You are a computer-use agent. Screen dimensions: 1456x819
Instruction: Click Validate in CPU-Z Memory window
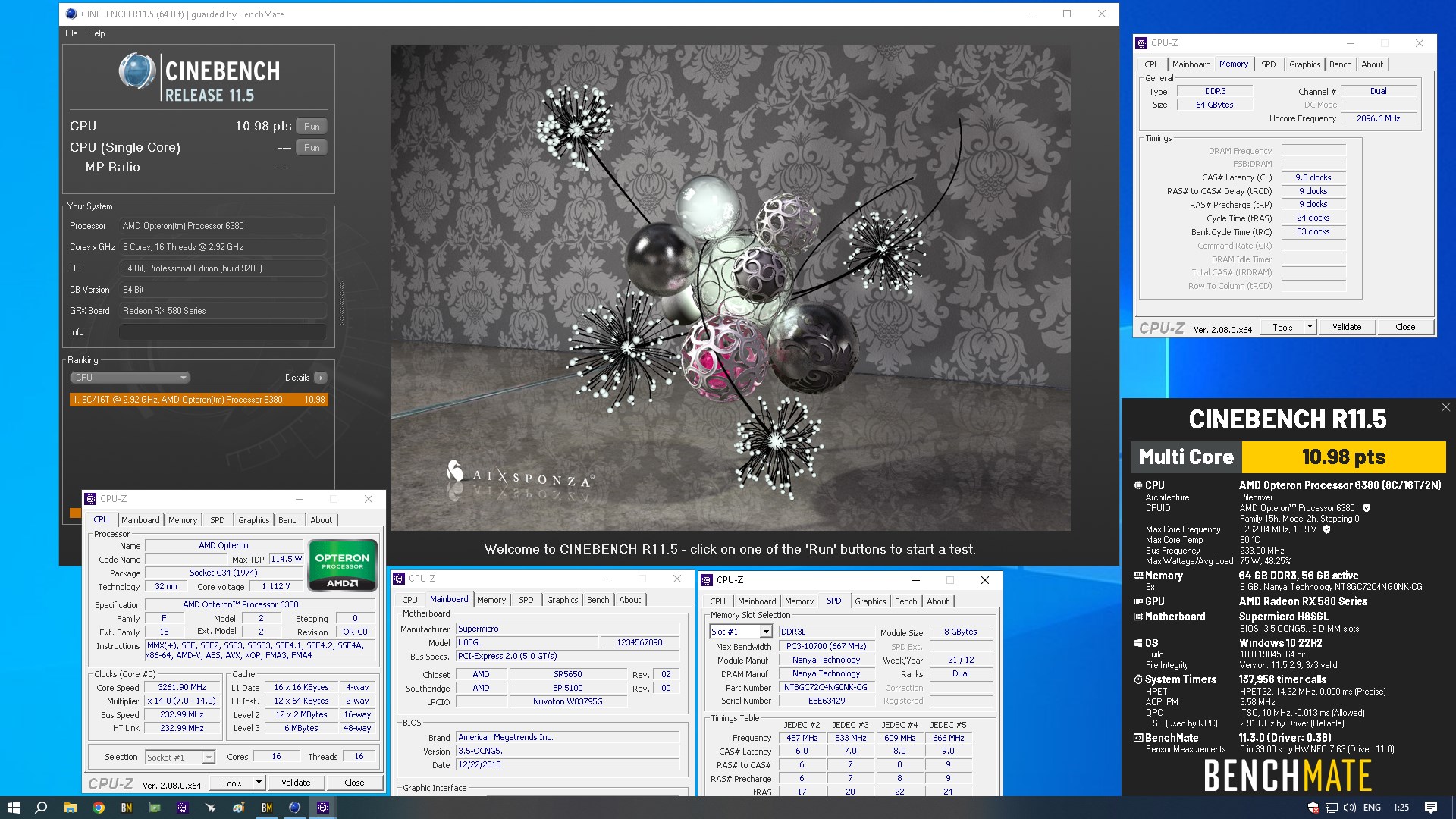[1347, 327]
